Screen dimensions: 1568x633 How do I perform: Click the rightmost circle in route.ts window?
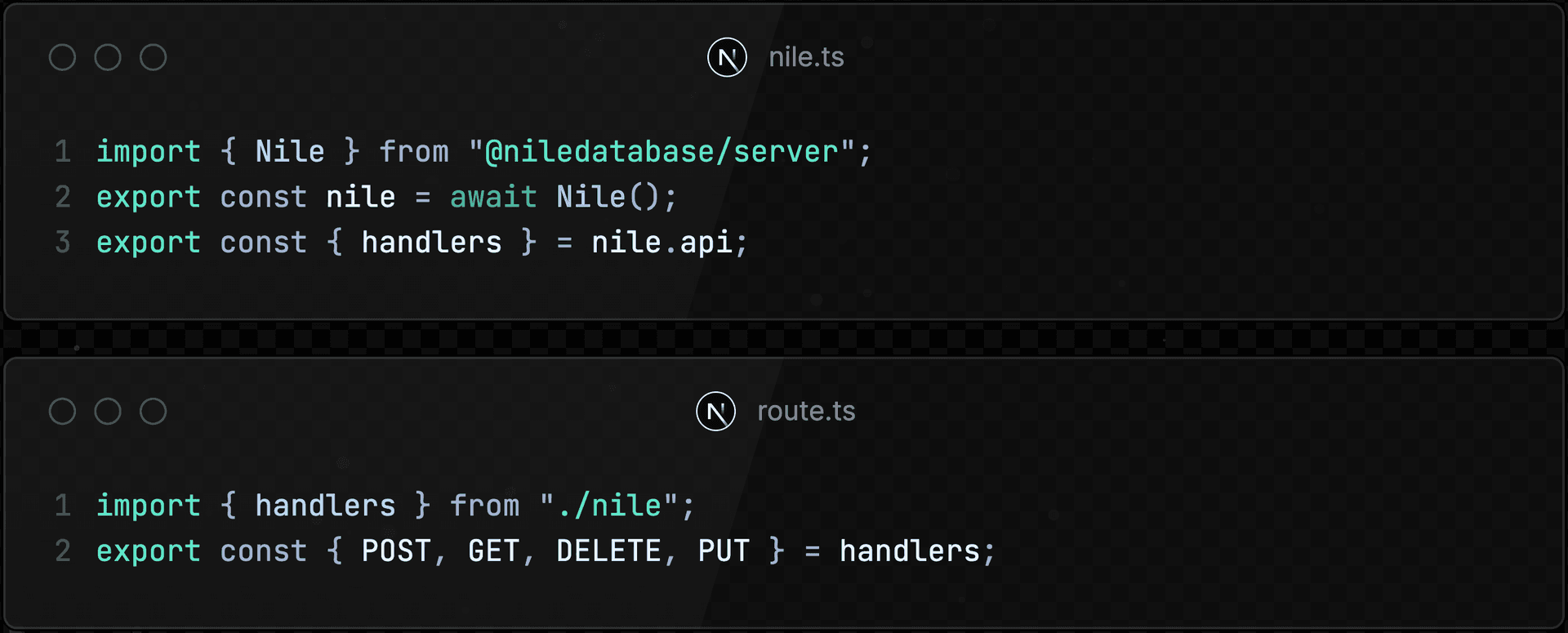[x=153, y=412]
